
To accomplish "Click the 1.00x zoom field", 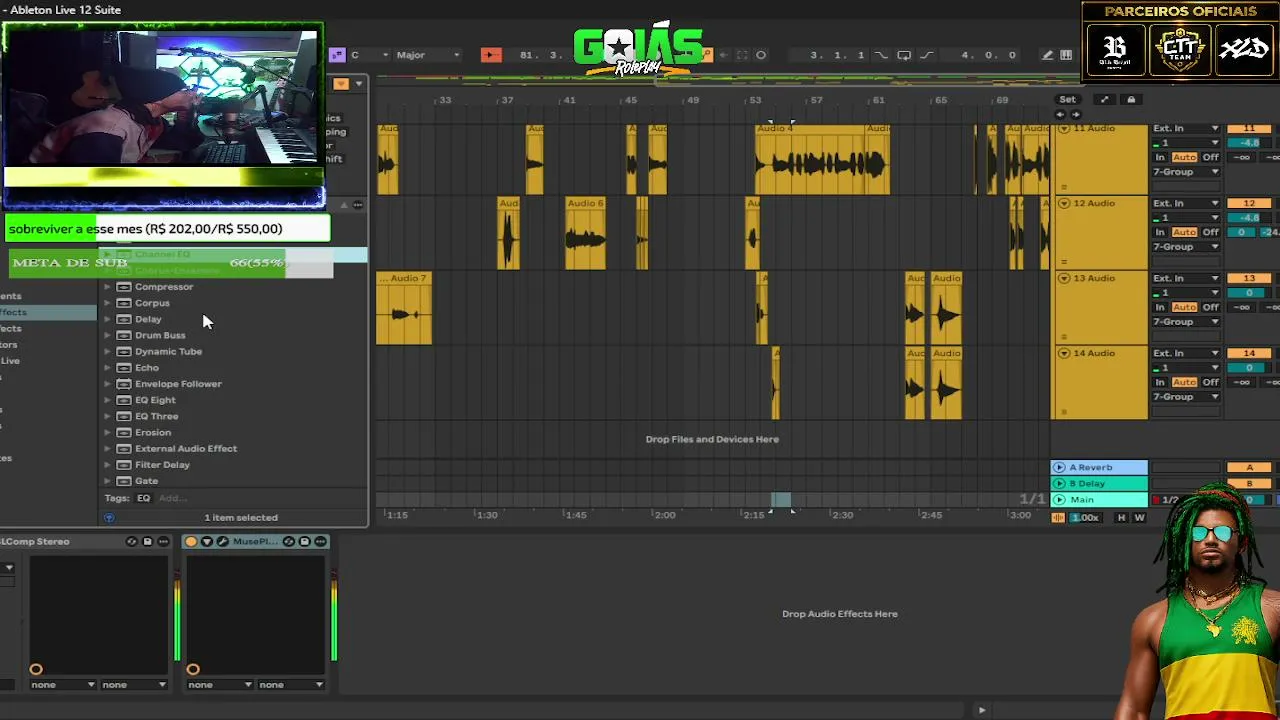I will point(1085,518).
